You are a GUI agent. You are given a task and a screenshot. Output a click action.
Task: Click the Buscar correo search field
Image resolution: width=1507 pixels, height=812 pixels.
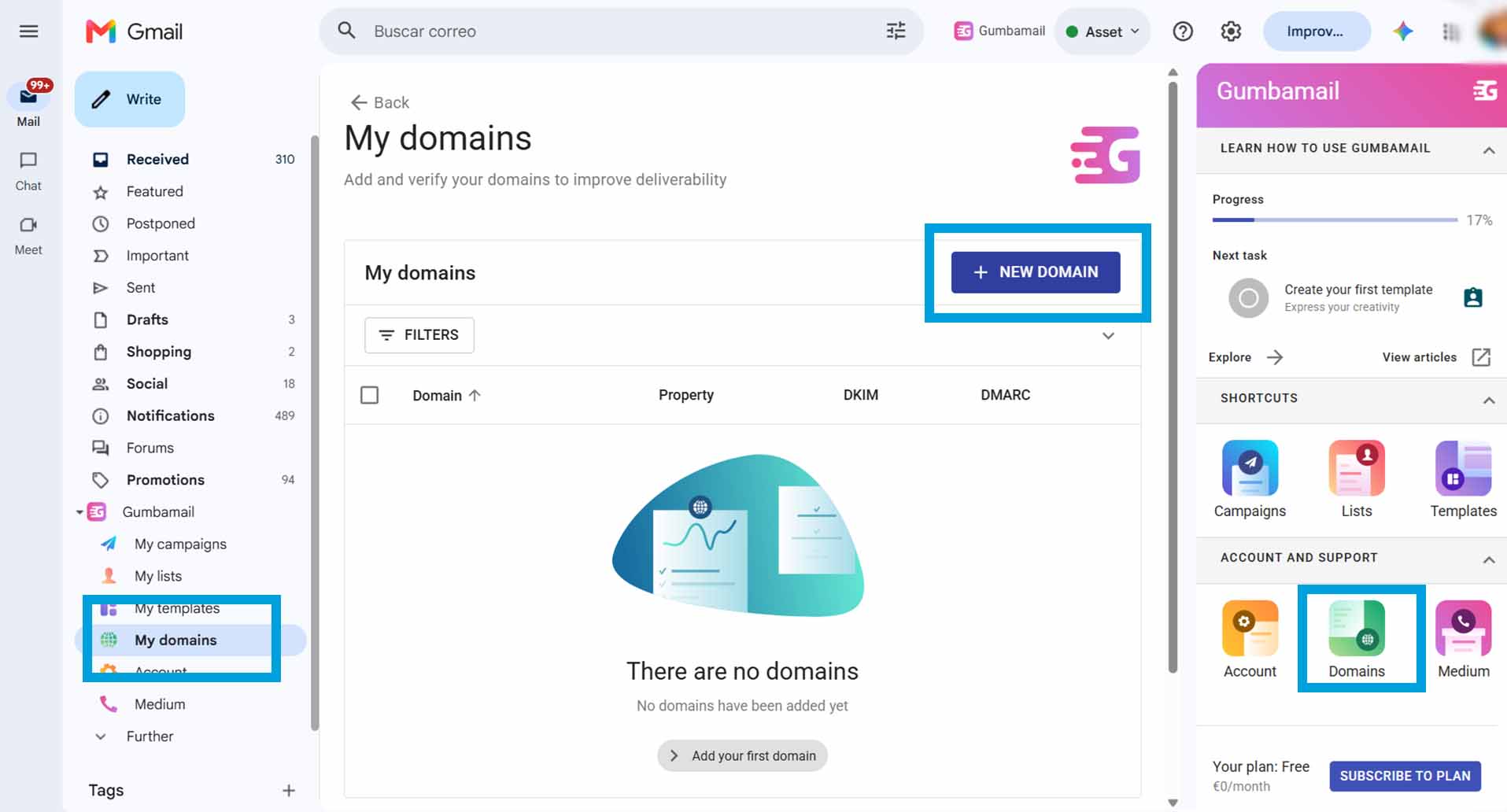pyautogui.click(x=622, y=31)
